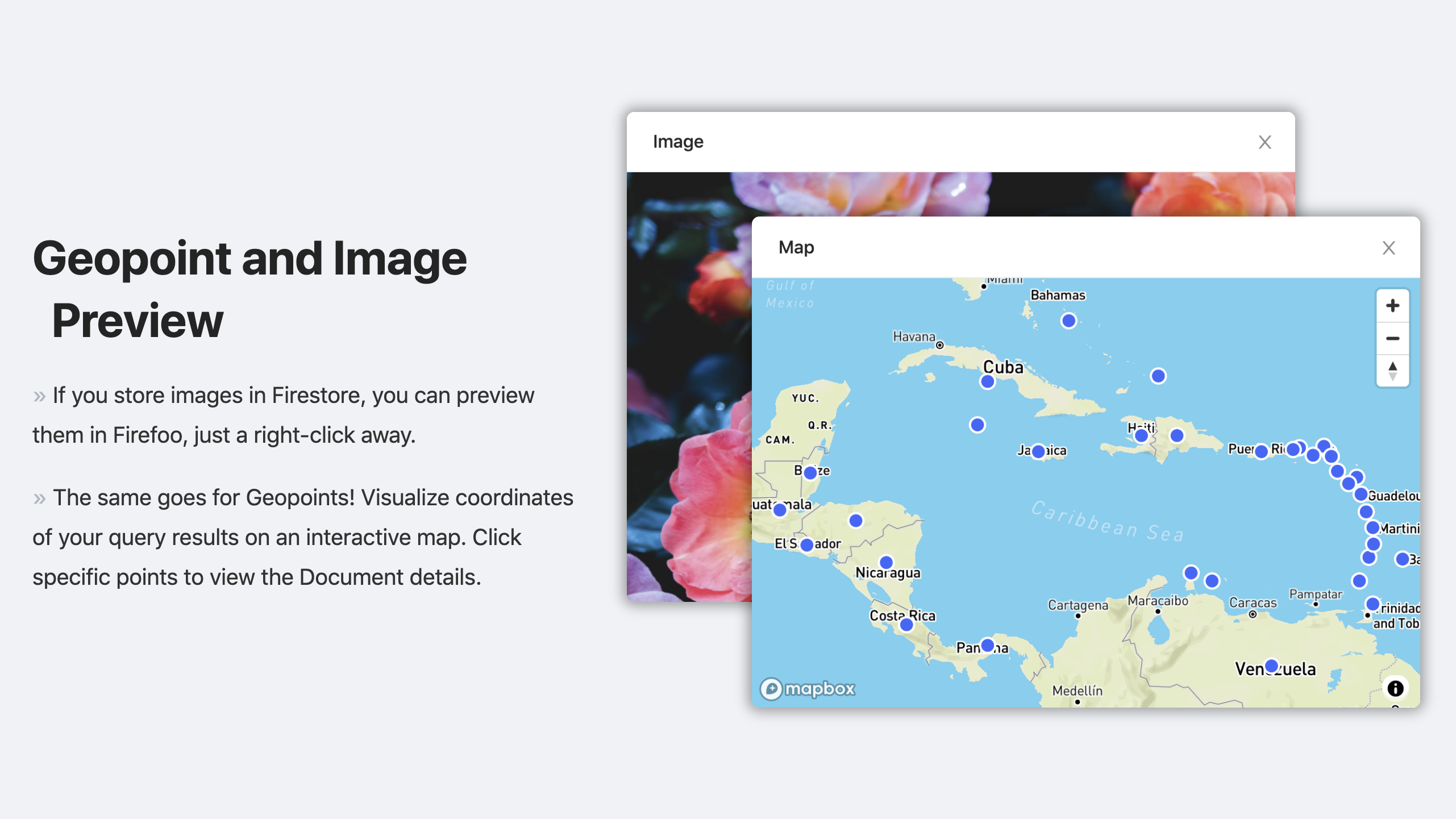Select the marker over El Salvador

806,545
